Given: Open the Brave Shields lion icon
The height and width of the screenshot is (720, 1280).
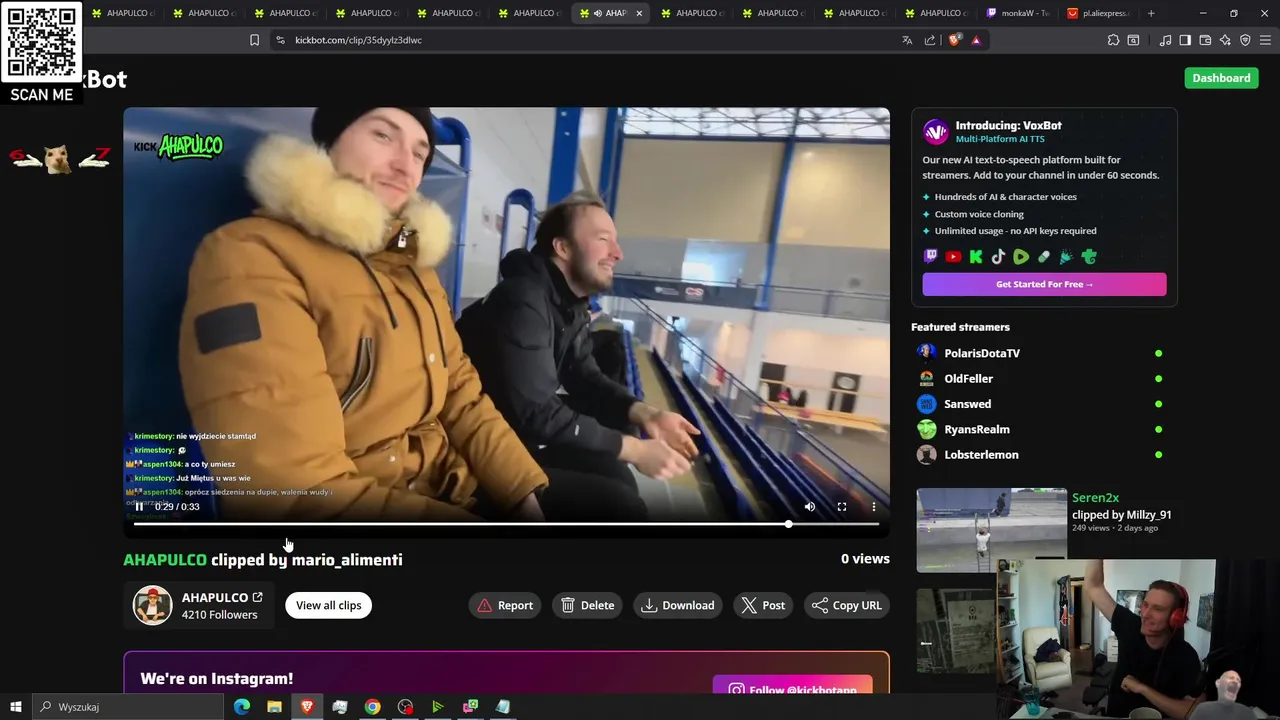Looking at the screenshot, I should pyautogui.click(x=954, y=40).
